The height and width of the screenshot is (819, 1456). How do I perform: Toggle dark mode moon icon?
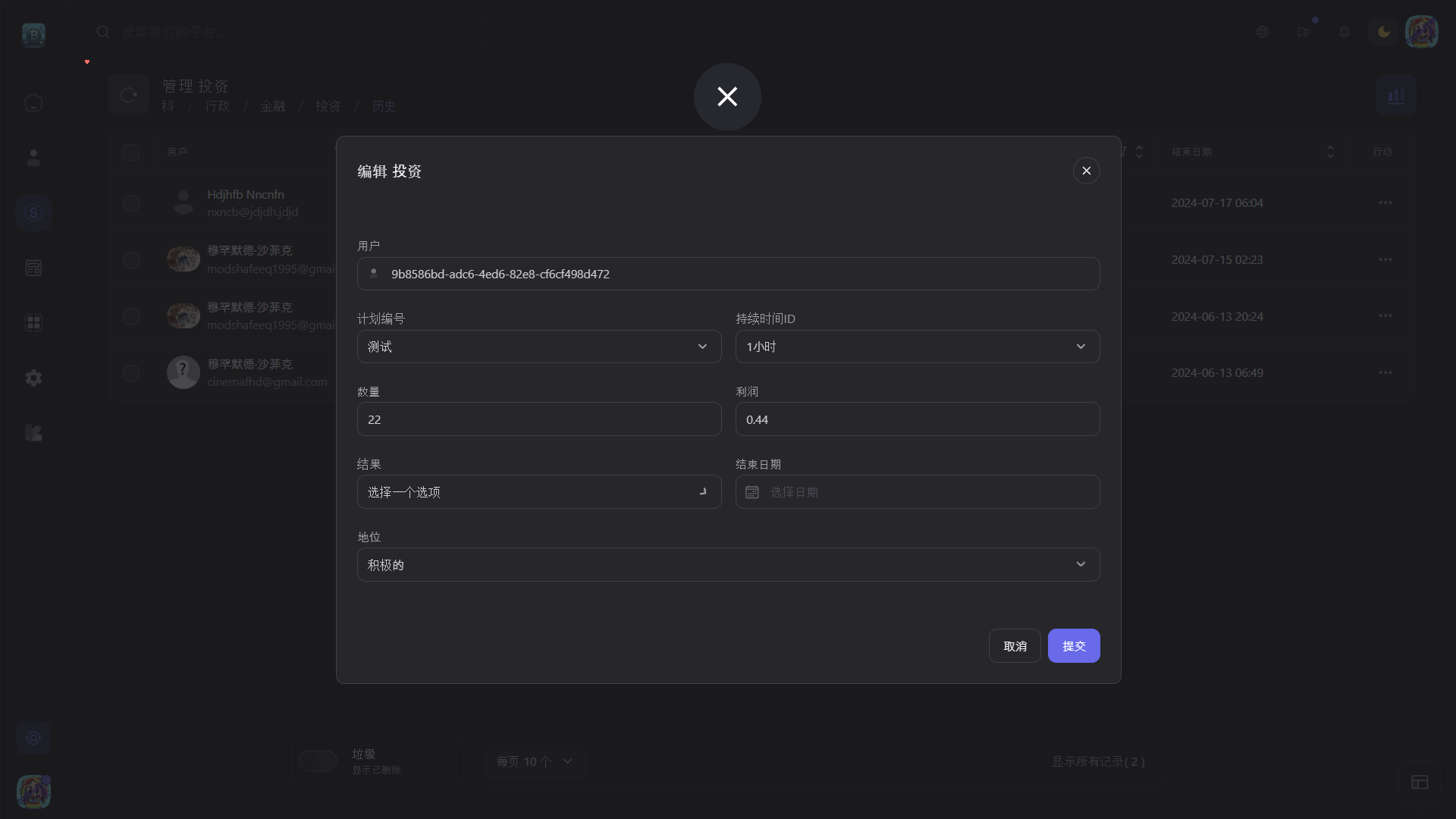1384,32
